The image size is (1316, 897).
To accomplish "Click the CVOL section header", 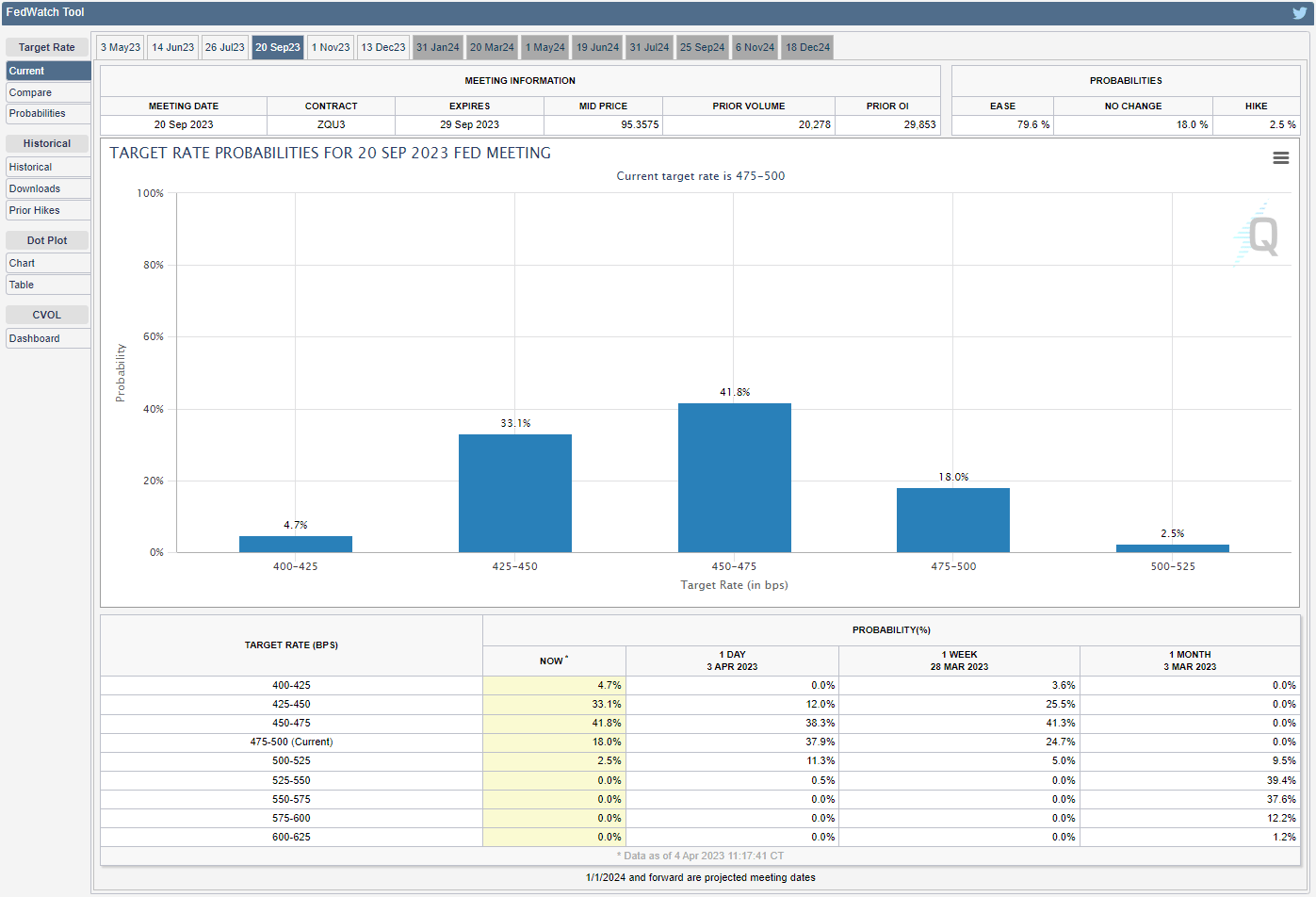I will pos(47,315).
